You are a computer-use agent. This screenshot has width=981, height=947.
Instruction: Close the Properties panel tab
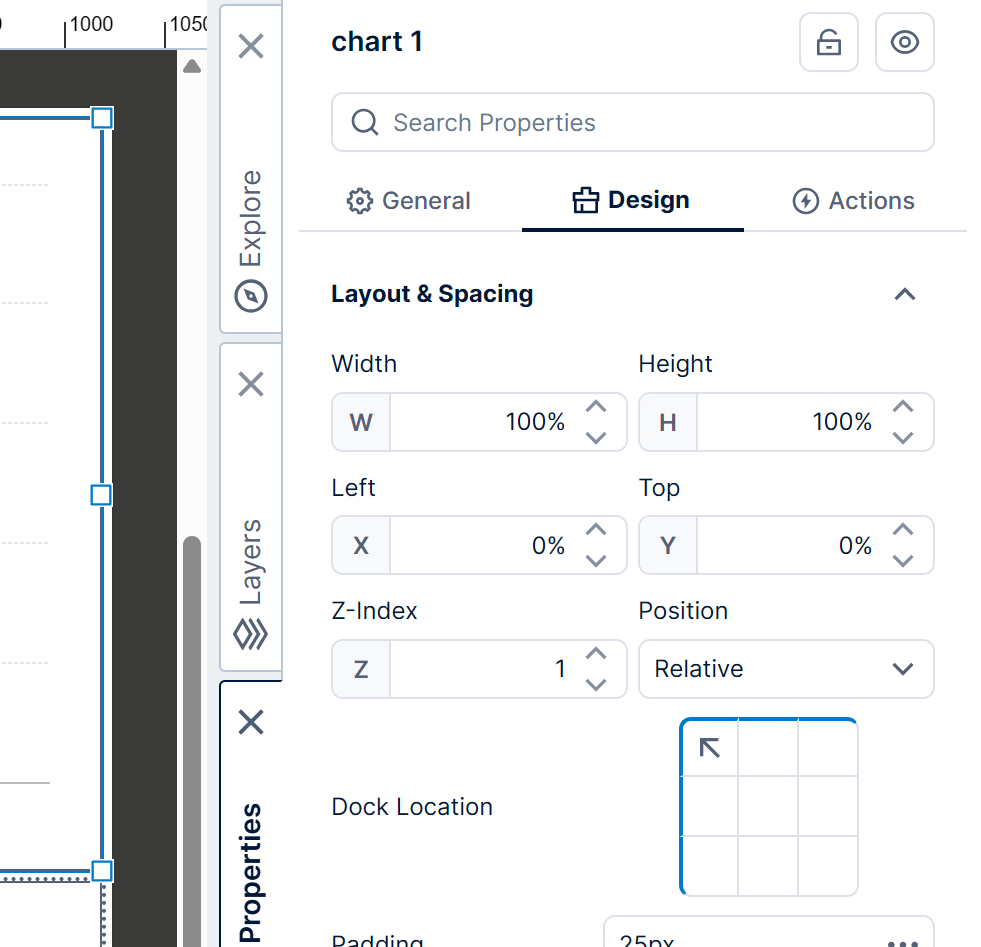[x=251, y=722]
